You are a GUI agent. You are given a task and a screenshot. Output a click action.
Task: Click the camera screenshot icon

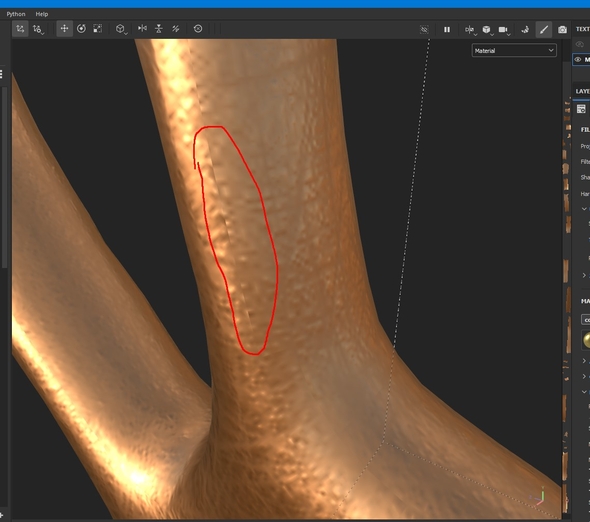562,29
